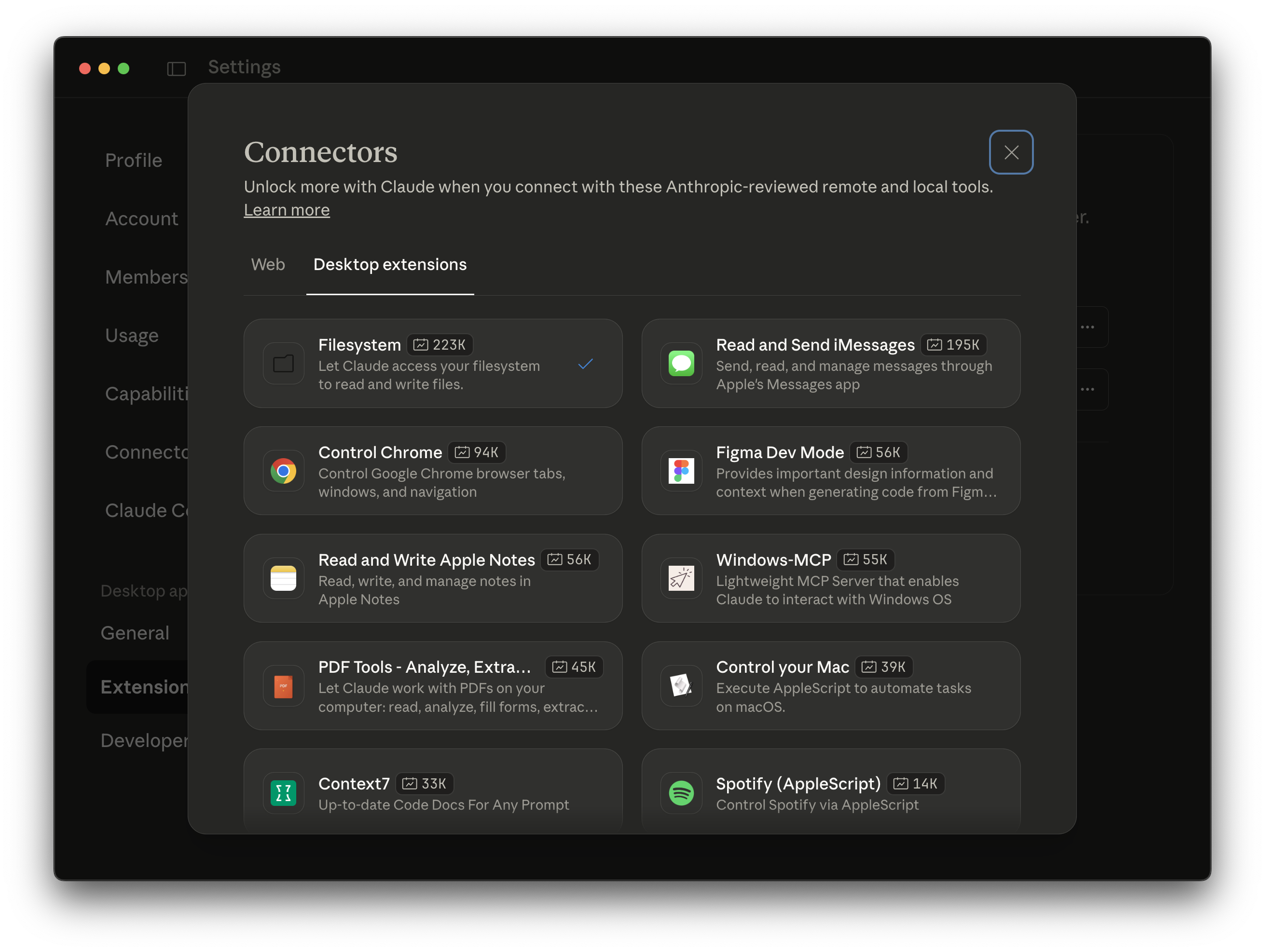Open Windows-MCP extension icon
The height and width of the screenshot is (952, 1265).
click(681, 578)
